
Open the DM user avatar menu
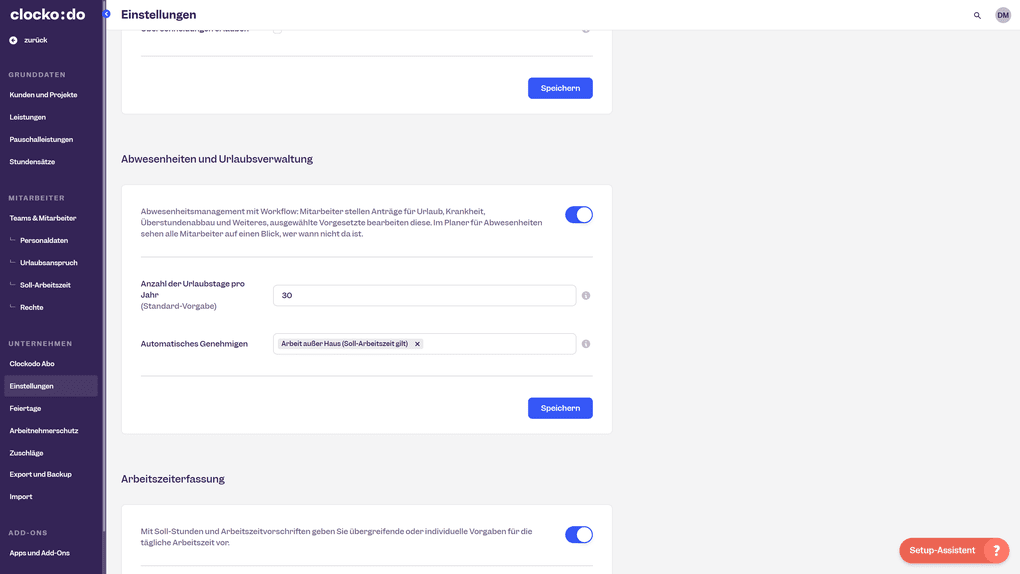coord(1002,15)
